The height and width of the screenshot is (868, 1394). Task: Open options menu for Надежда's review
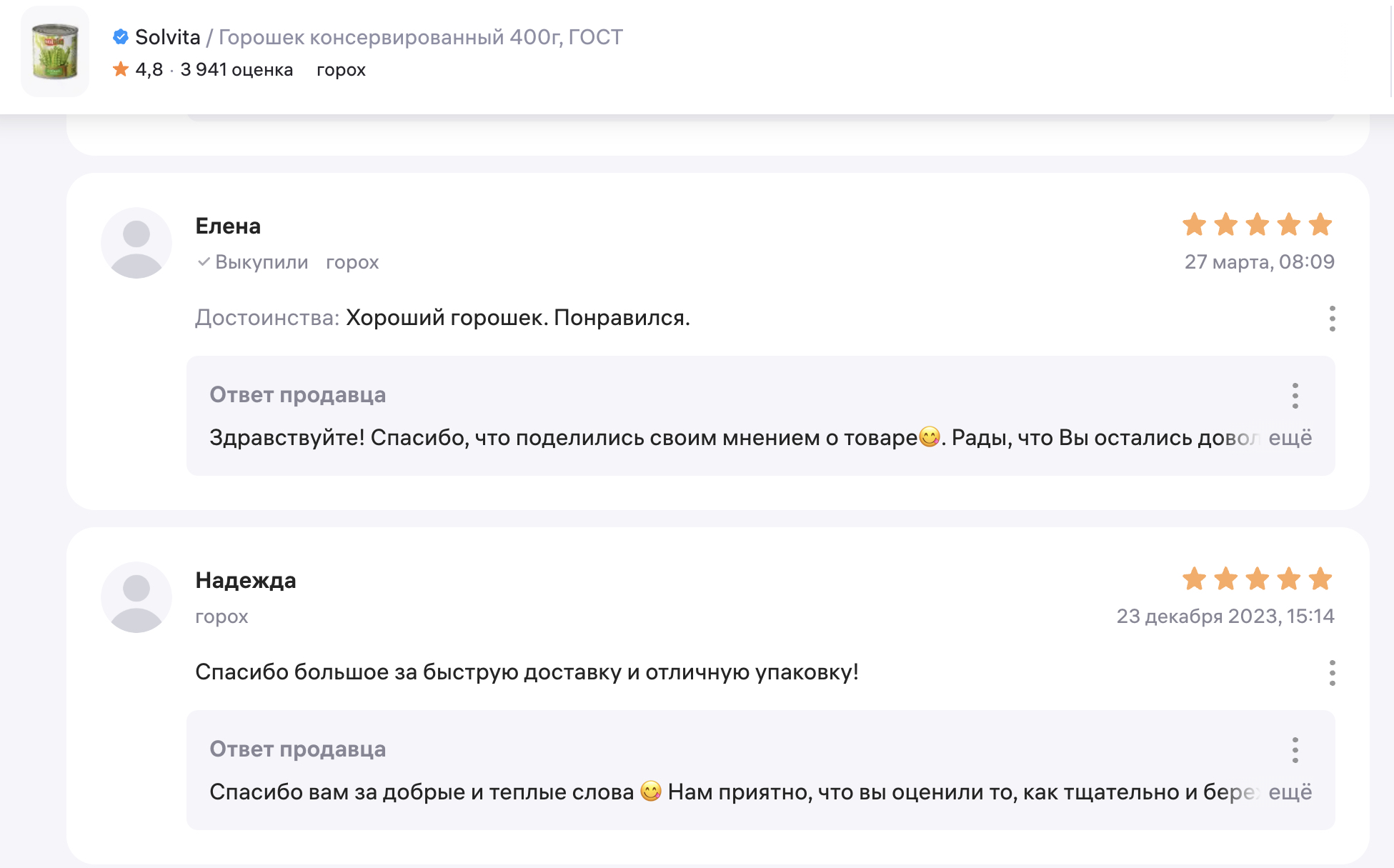click(1332, 673)
